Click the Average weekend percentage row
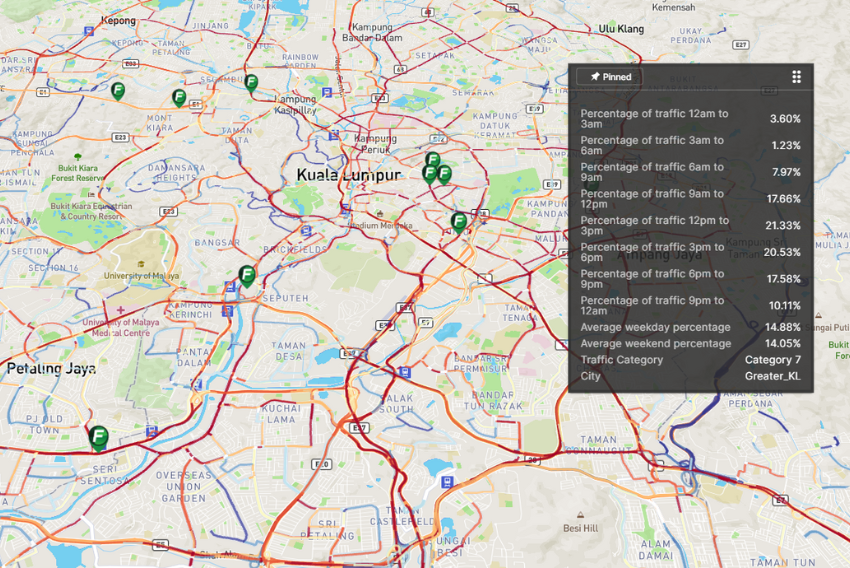 click(690, 343)
